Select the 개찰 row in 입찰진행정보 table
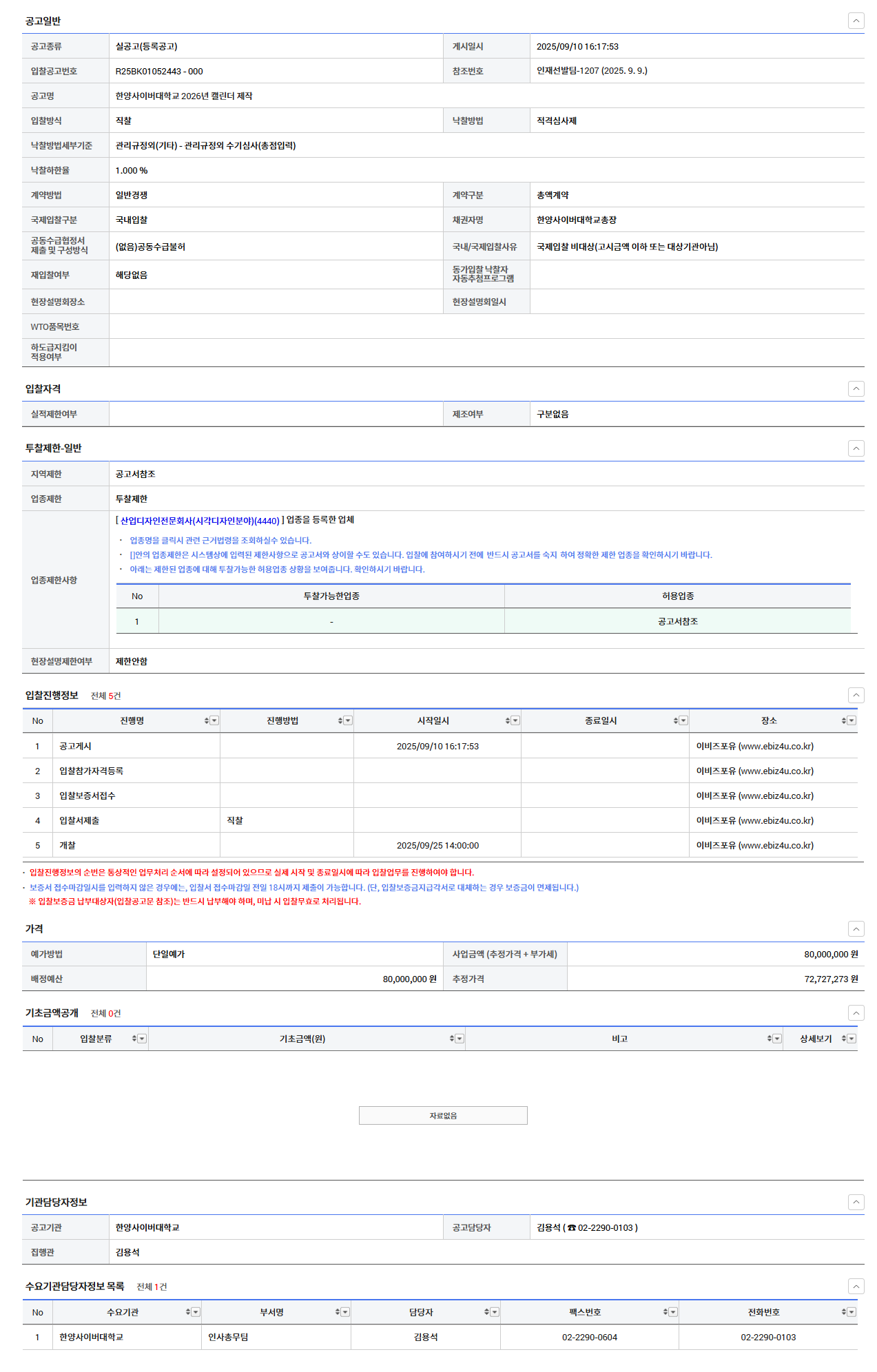This screenshot has width=877, height=1372. point(68,845)
